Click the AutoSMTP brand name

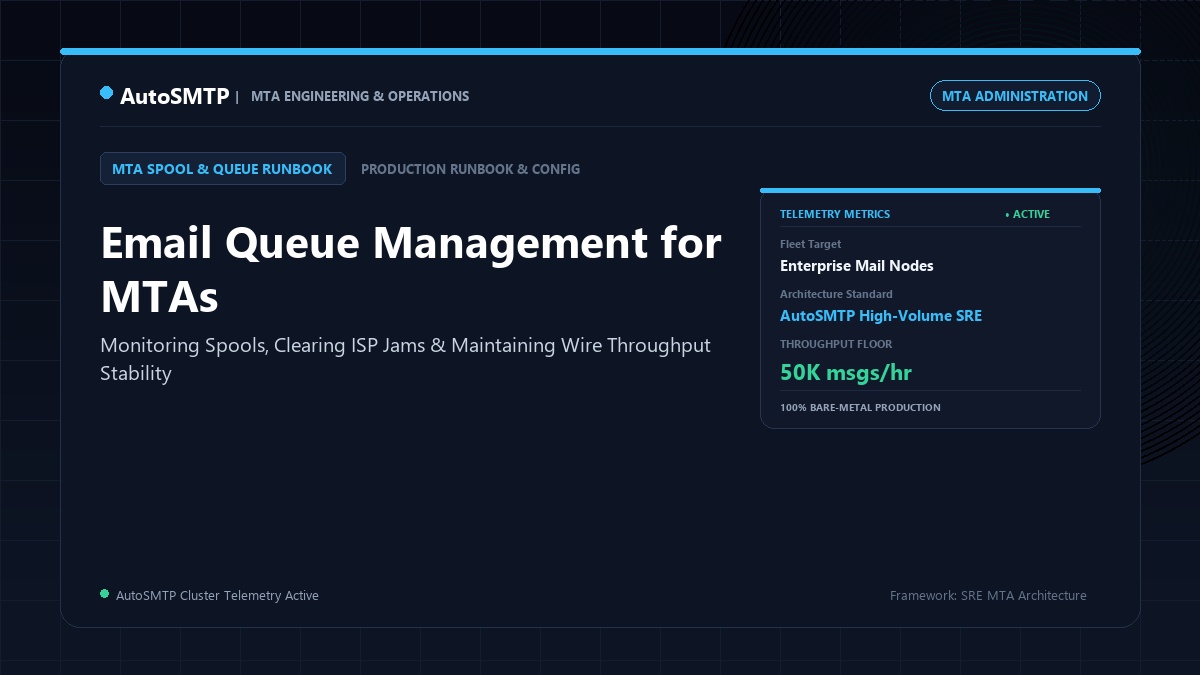175,96
